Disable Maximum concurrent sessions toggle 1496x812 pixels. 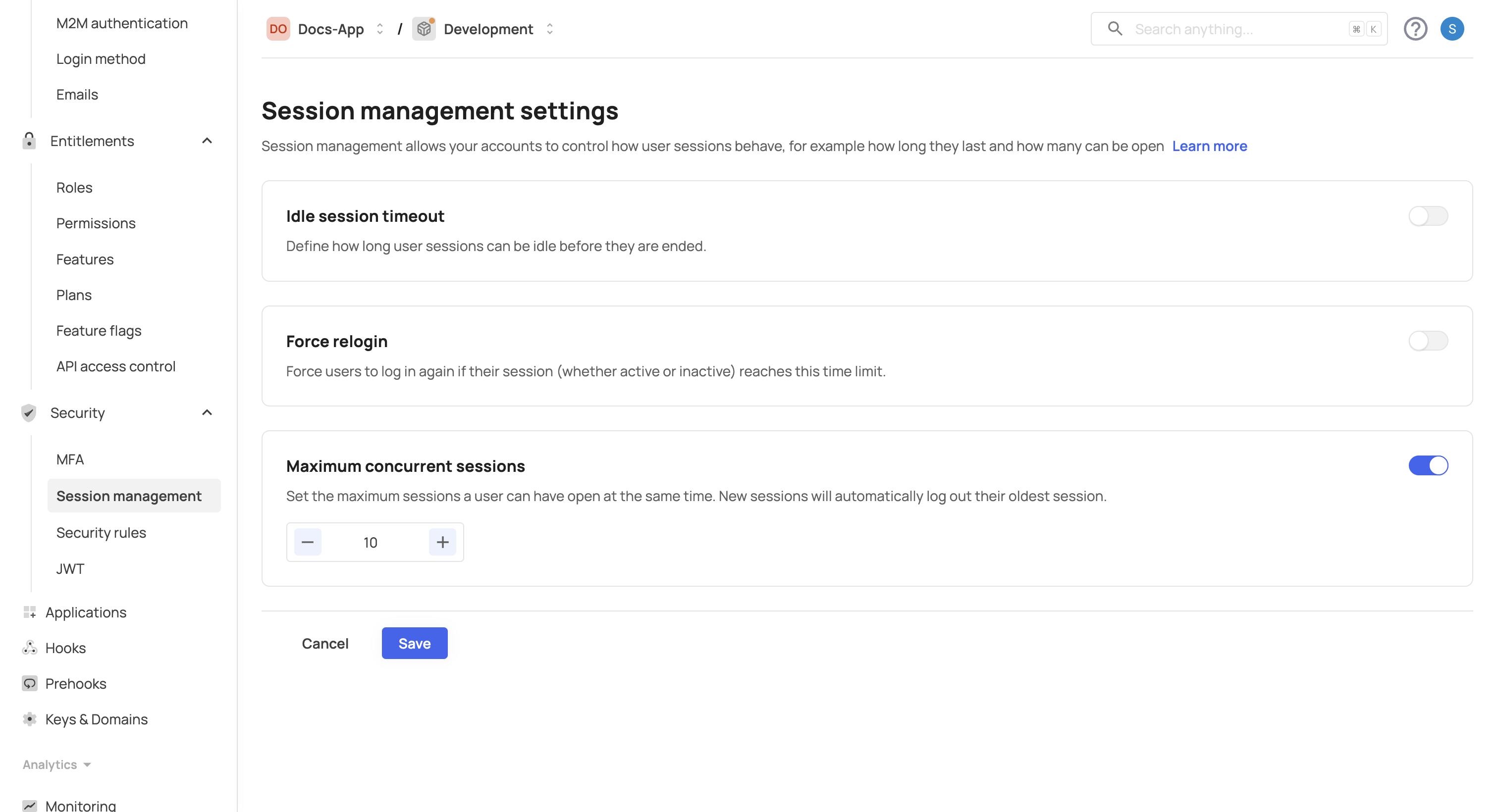[1428, 465]
